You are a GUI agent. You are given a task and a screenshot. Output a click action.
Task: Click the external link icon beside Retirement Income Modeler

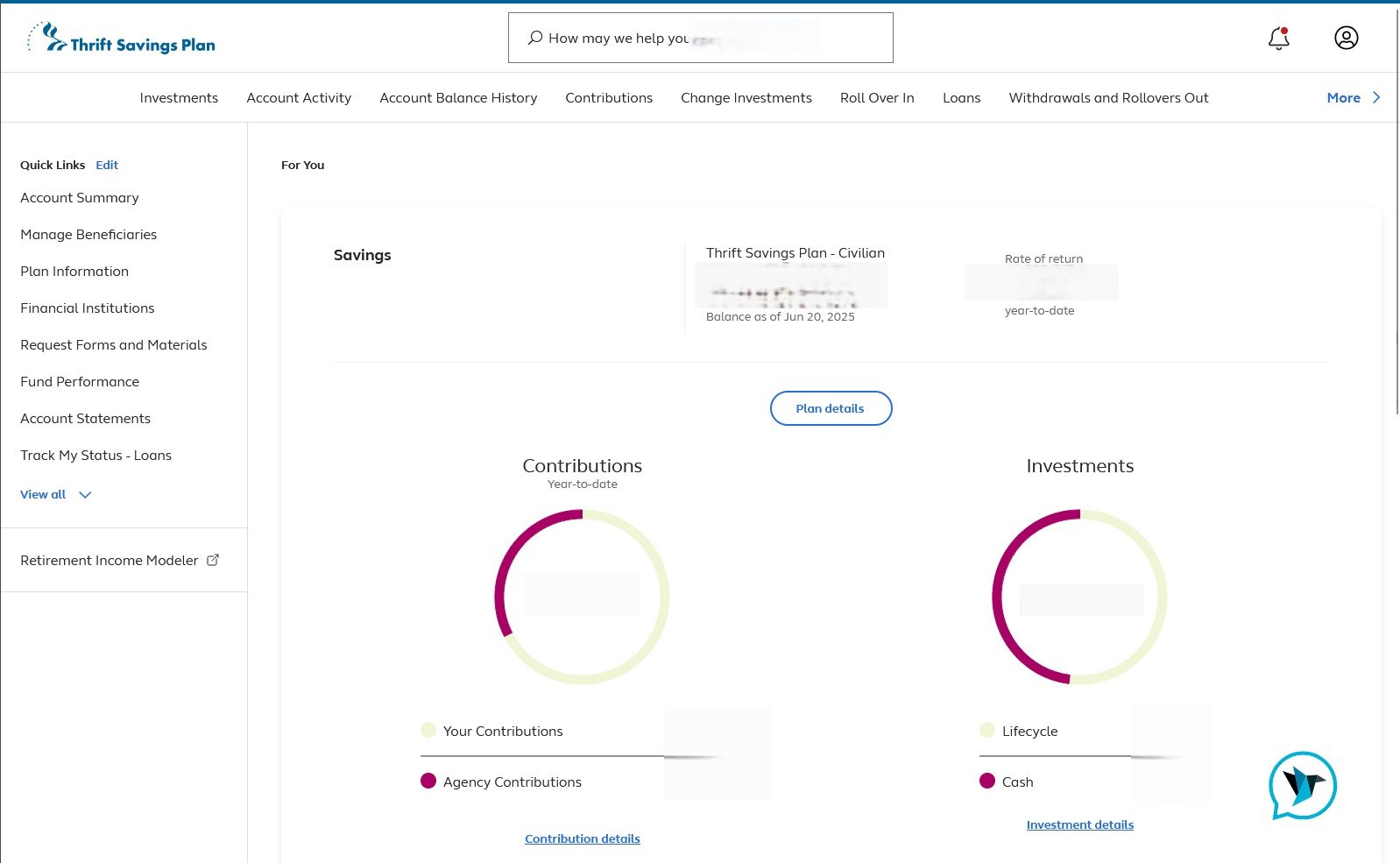point(213,560)
